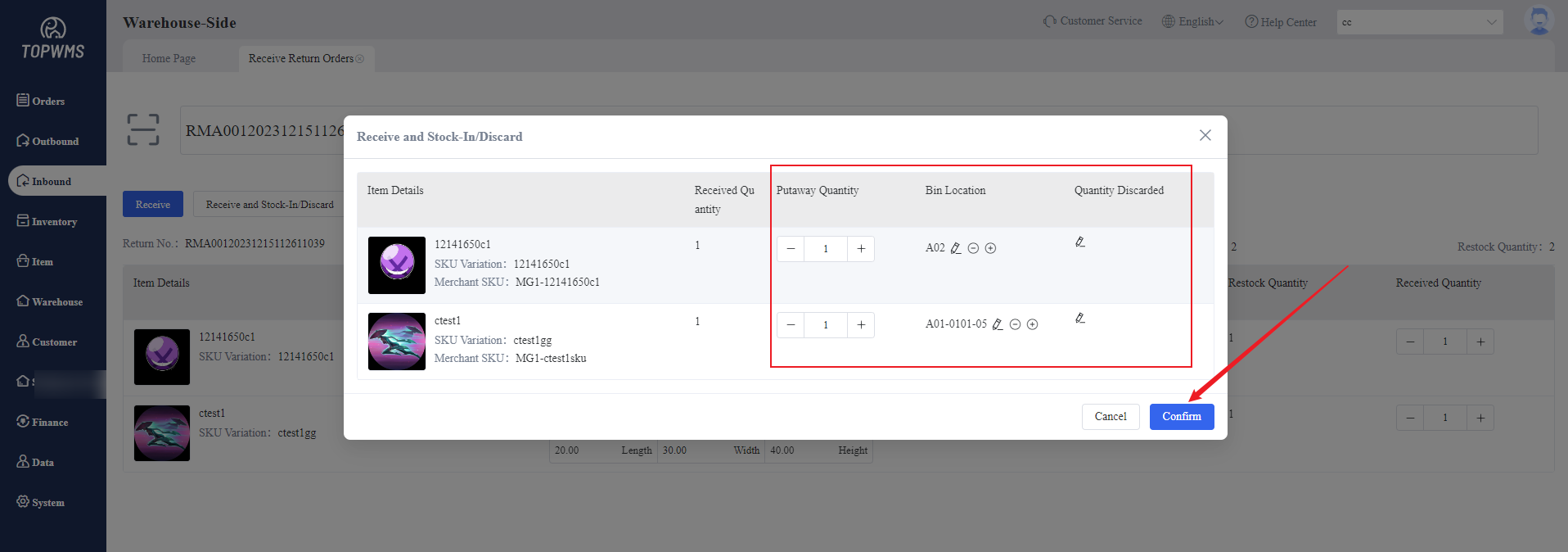Cancel the Receive and Stock-In dialog
The image size is (1568, 552).
click(1110, 417)
